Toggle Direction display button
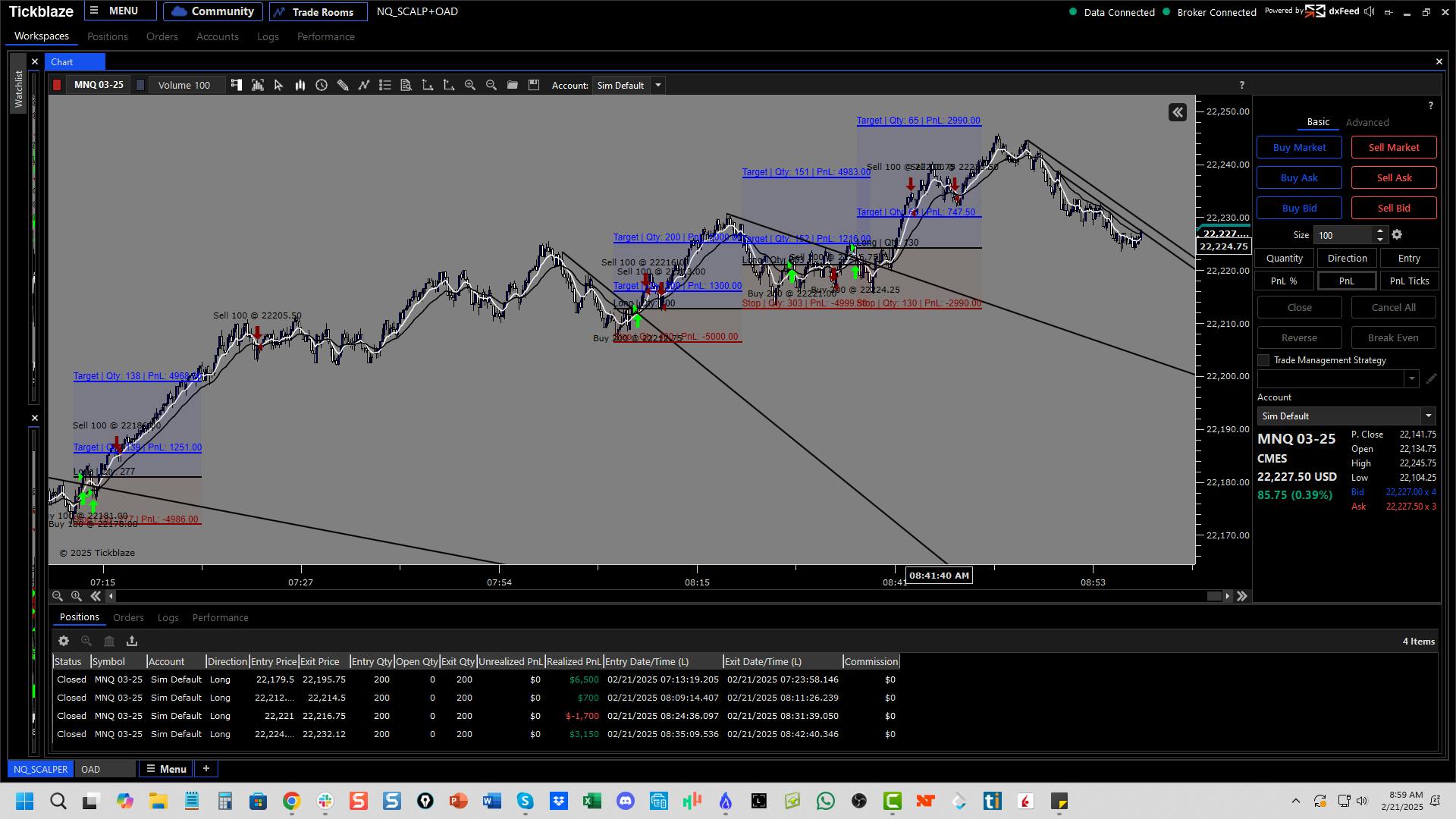Screen dimensions: 1456x819 pos(1347,259)
